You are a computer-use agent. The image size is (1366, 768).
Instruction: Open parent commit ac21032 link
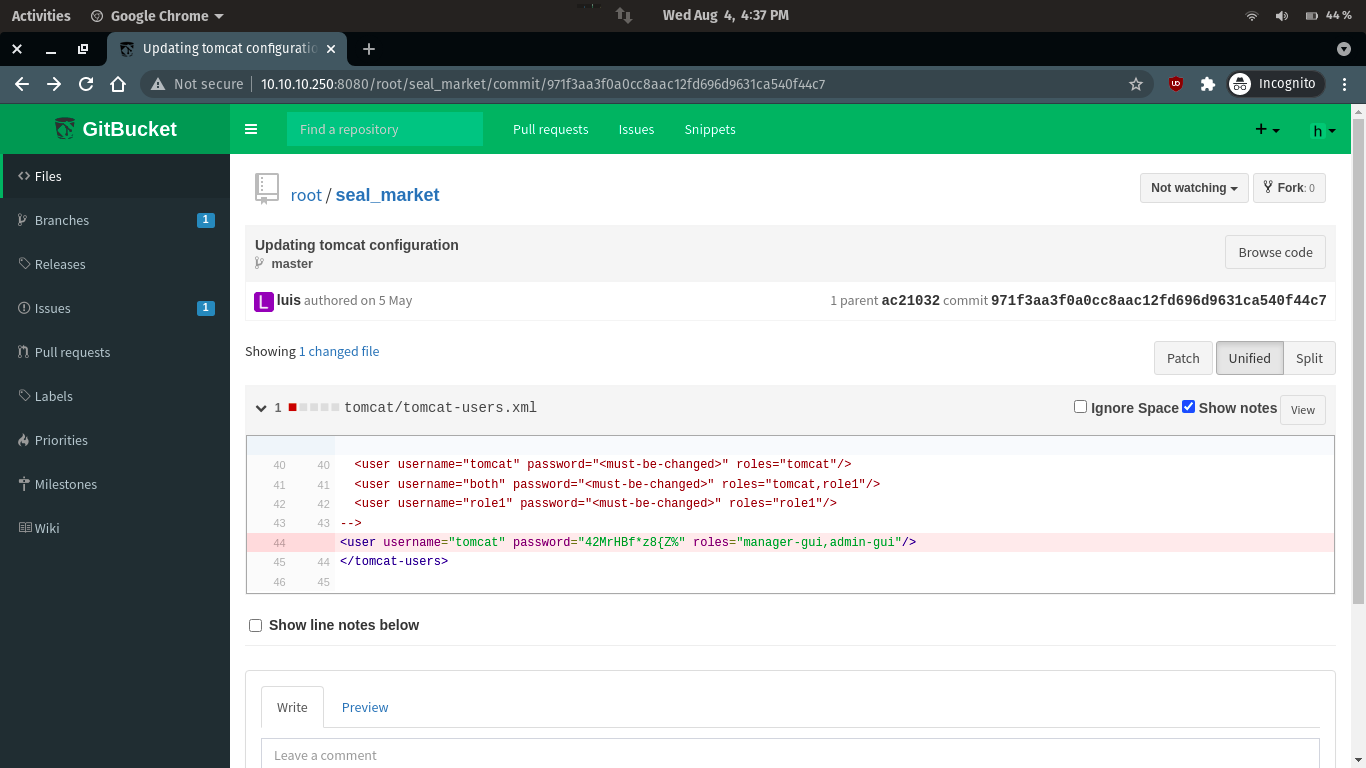pyautogui.click(x=910, y=301)
